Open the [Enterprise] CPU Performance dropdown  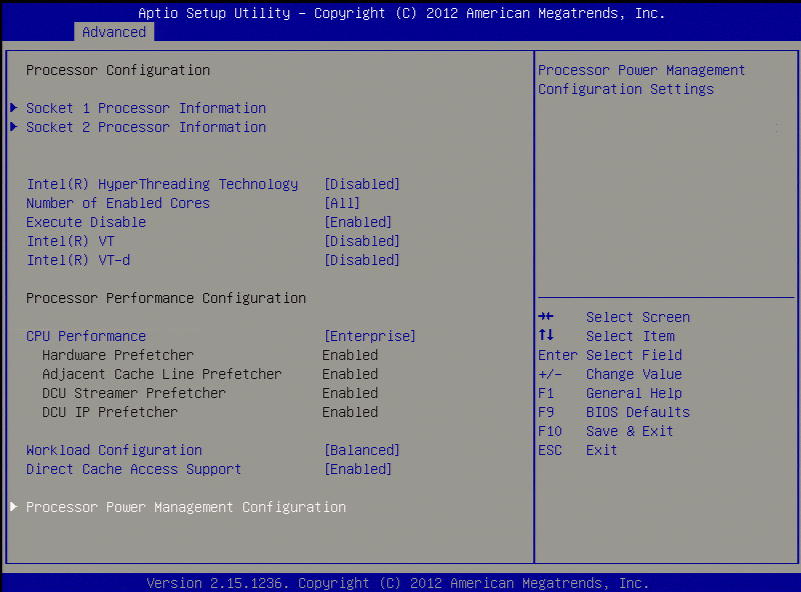[370, 336]
